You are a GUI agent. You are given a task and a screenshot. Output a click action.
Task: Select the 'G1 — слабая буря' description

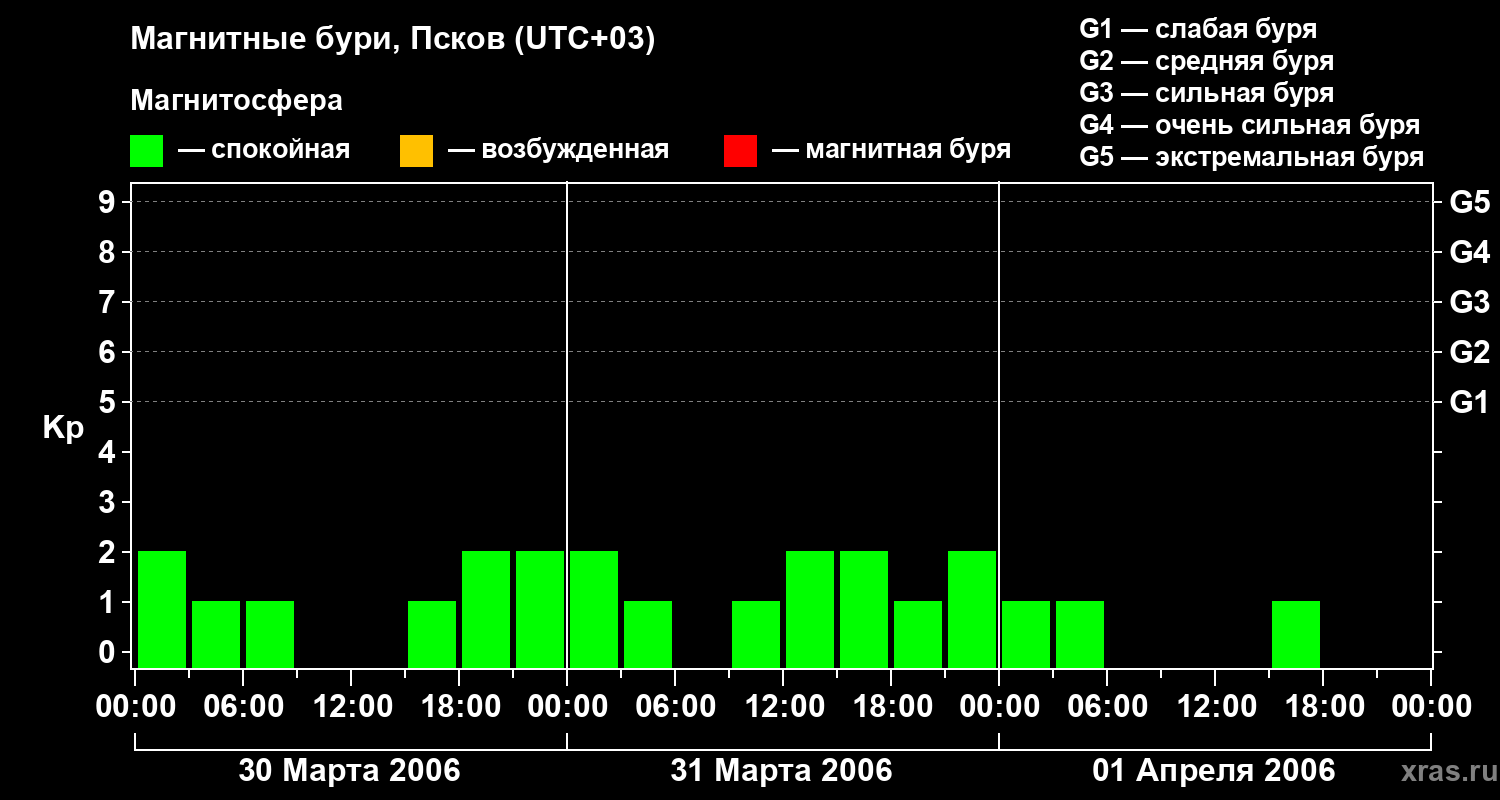pos(1198,29)
